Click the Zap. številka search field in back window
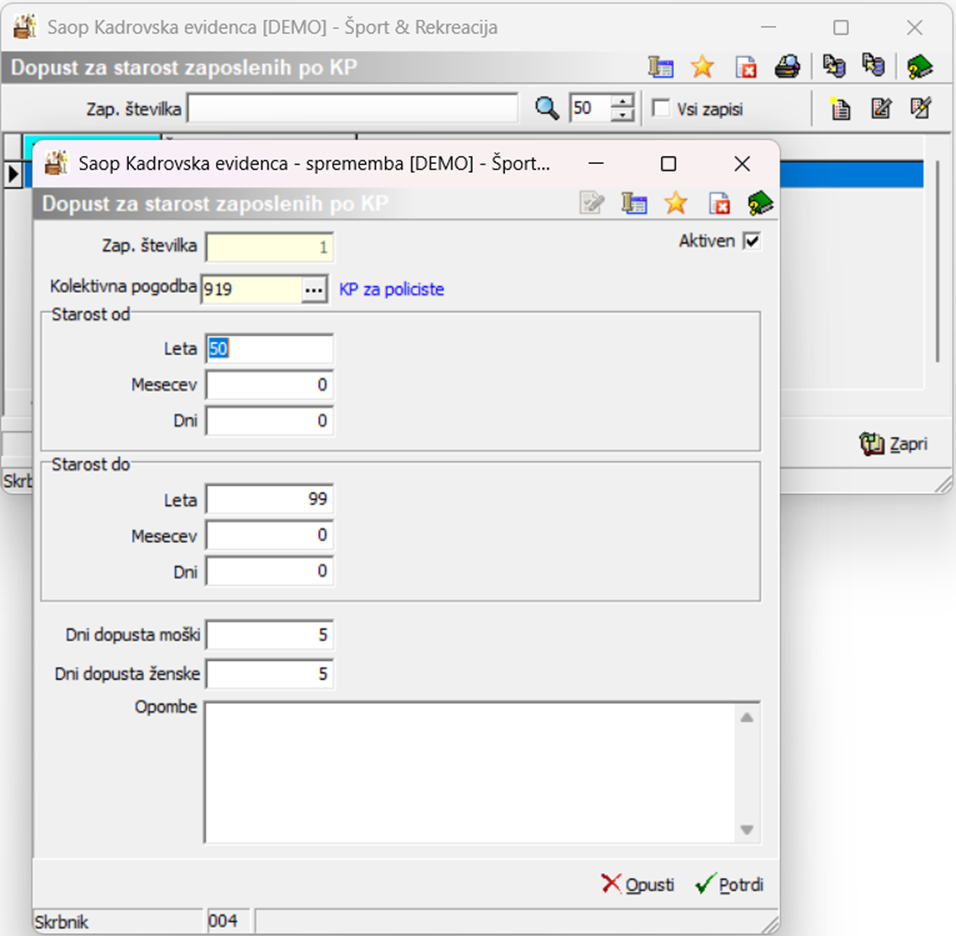The image size is (956, 936). click(353, 109)
